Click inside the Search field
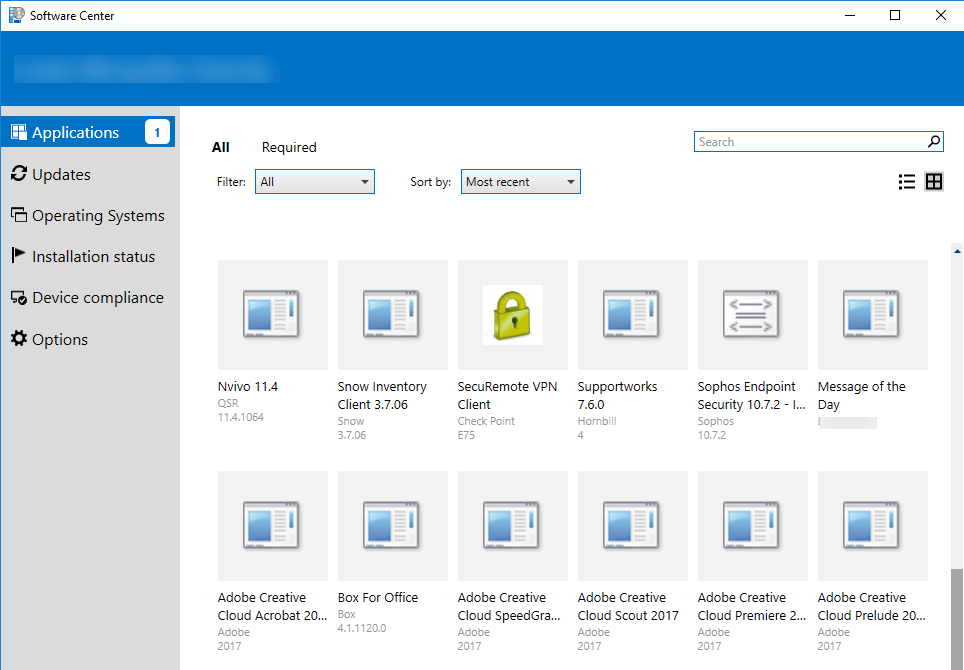964x670 pixels. point(800,141)
